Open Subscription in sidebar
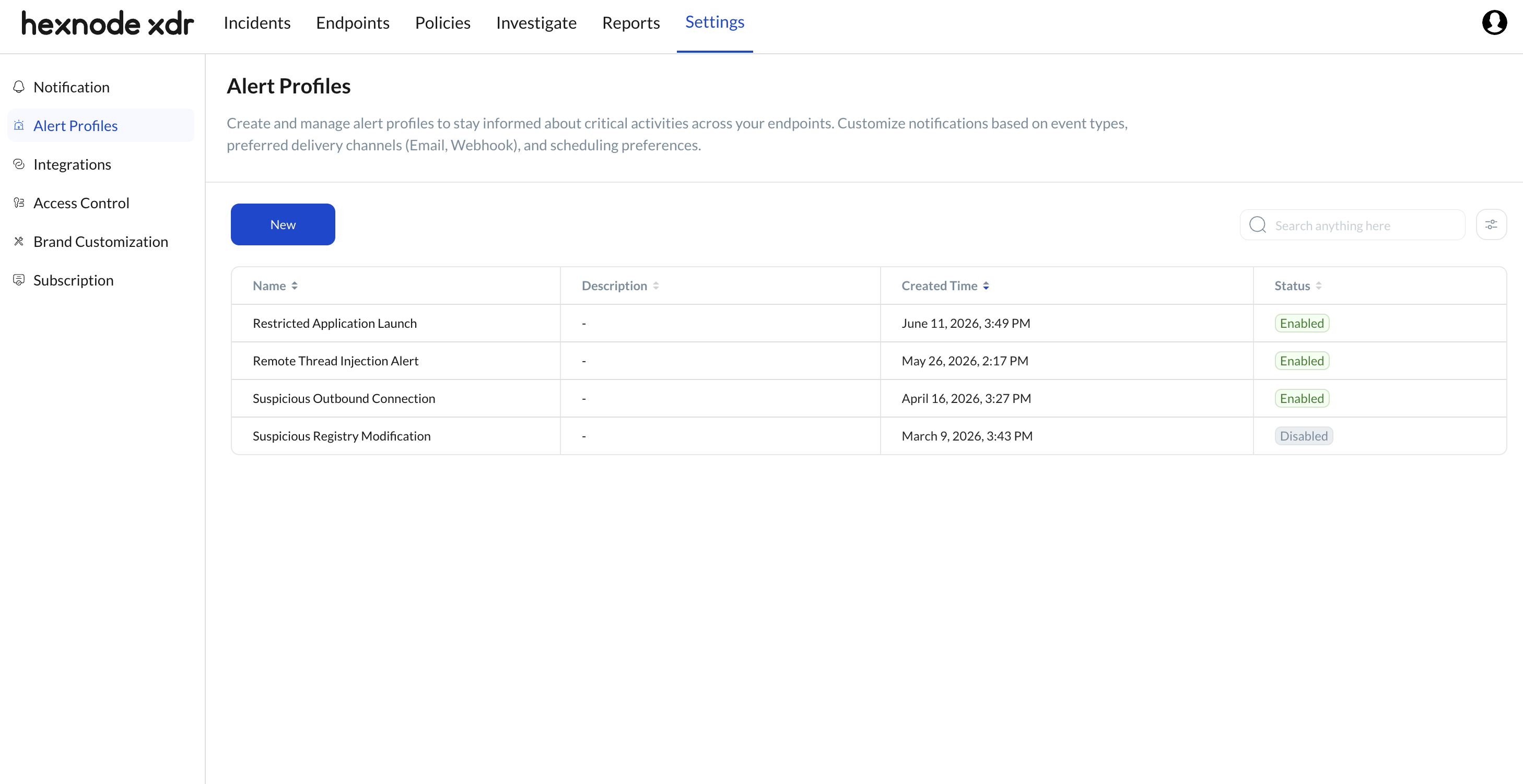Viewport: 1523px width, 784px height. 100,280
